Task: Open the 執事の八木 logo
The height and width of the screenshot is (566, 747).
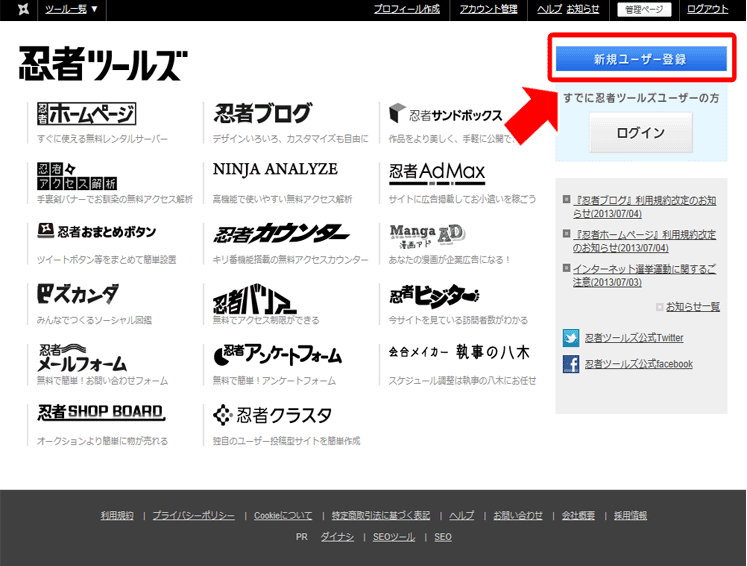Action: pos(459,352)
